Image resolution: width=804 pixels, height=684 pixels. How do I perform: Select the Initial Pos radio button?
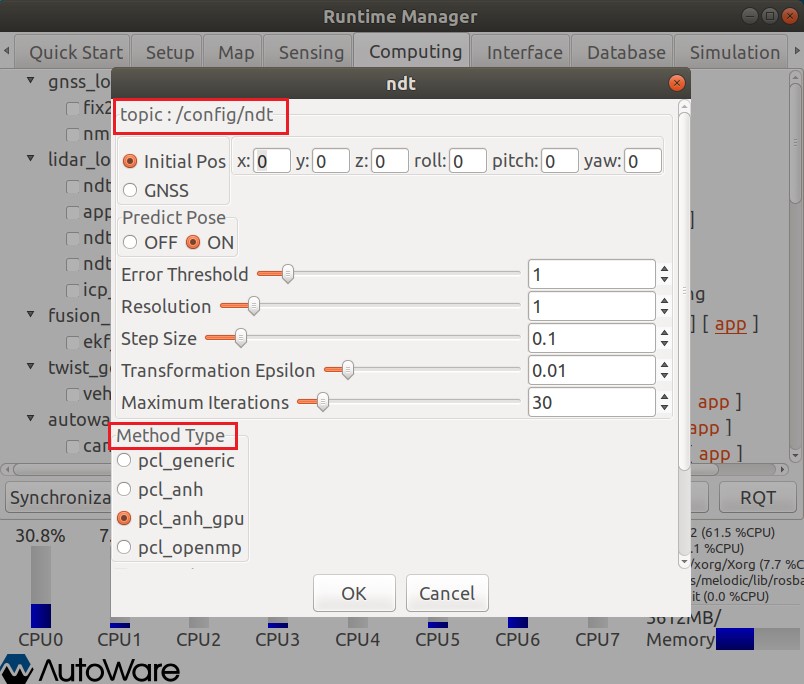(x=130, y=162)
